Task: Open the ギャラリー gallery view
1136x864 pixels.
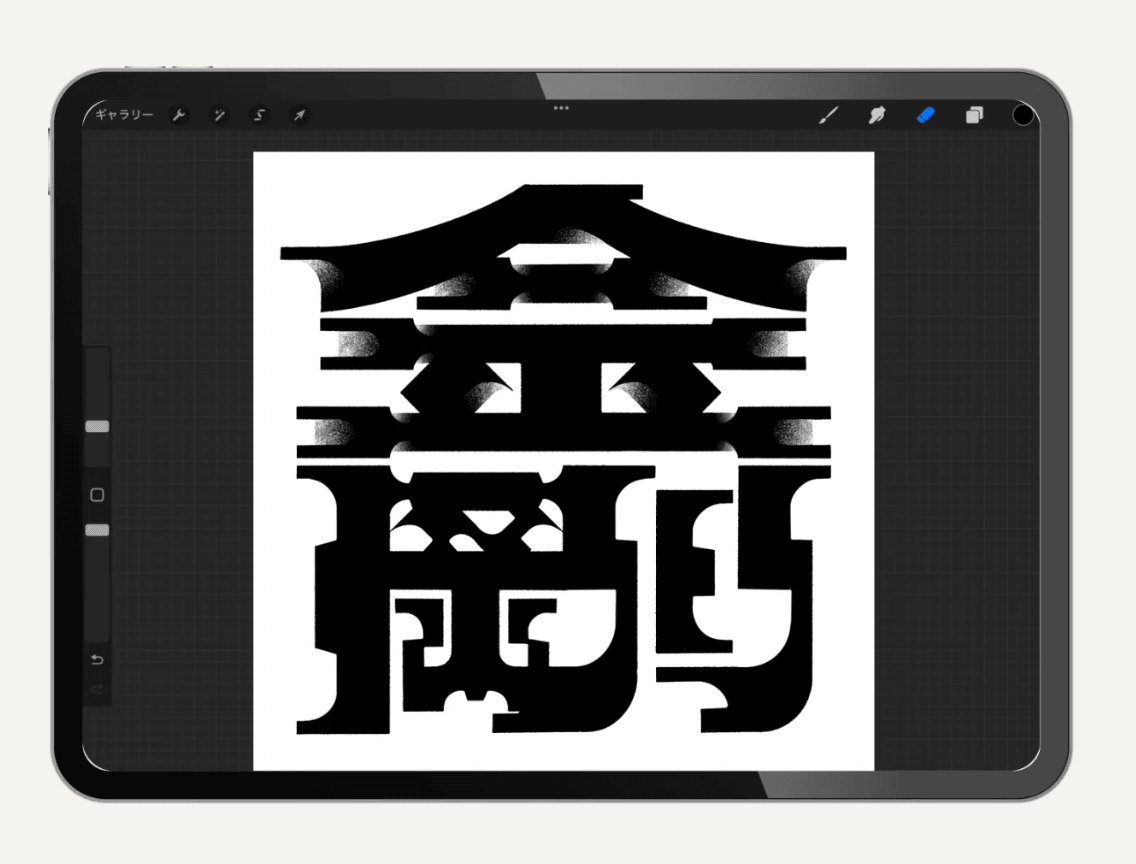Action: 124,115
